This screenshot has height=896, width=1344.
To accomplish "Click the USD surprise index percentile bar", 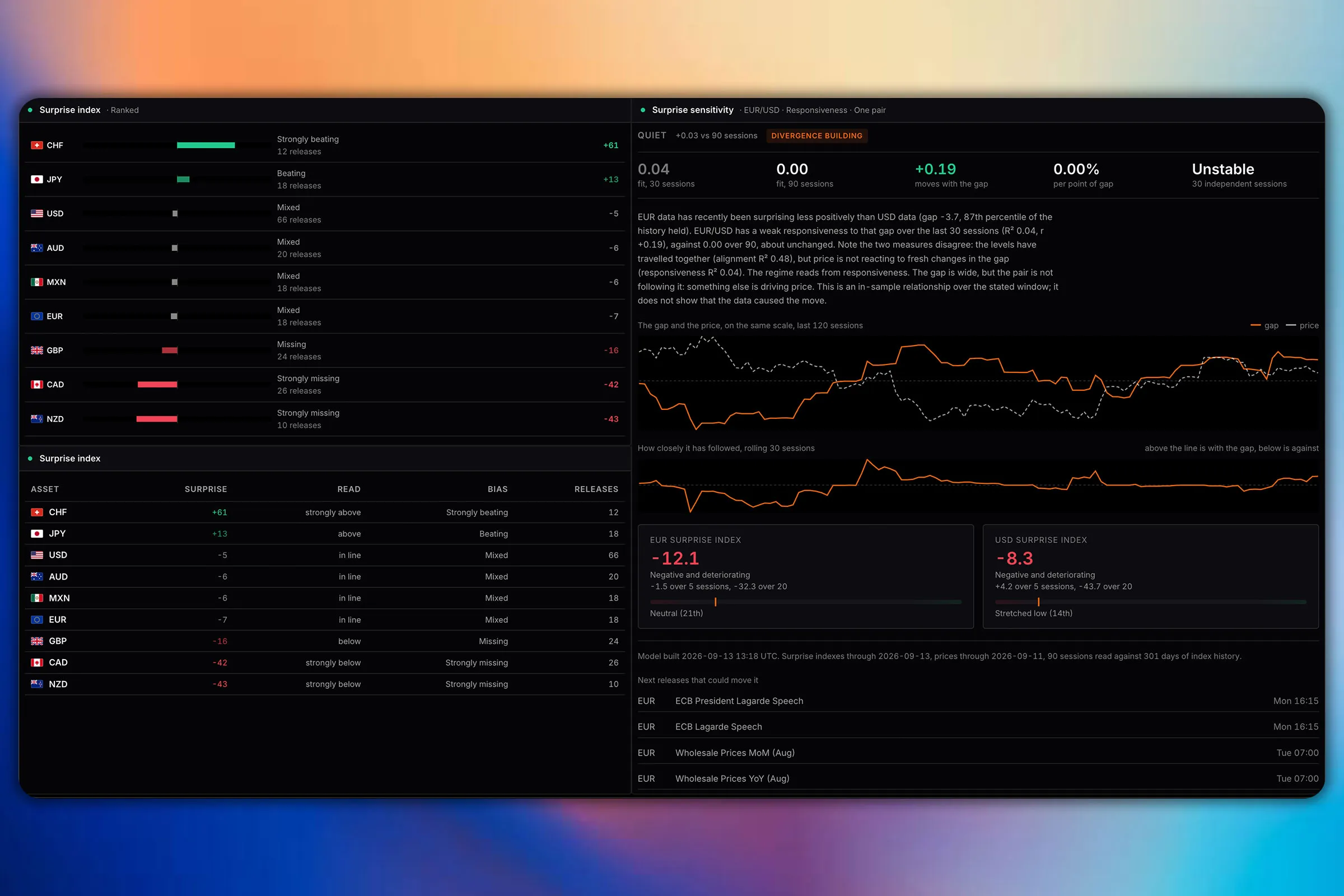I will (1150, 601).
